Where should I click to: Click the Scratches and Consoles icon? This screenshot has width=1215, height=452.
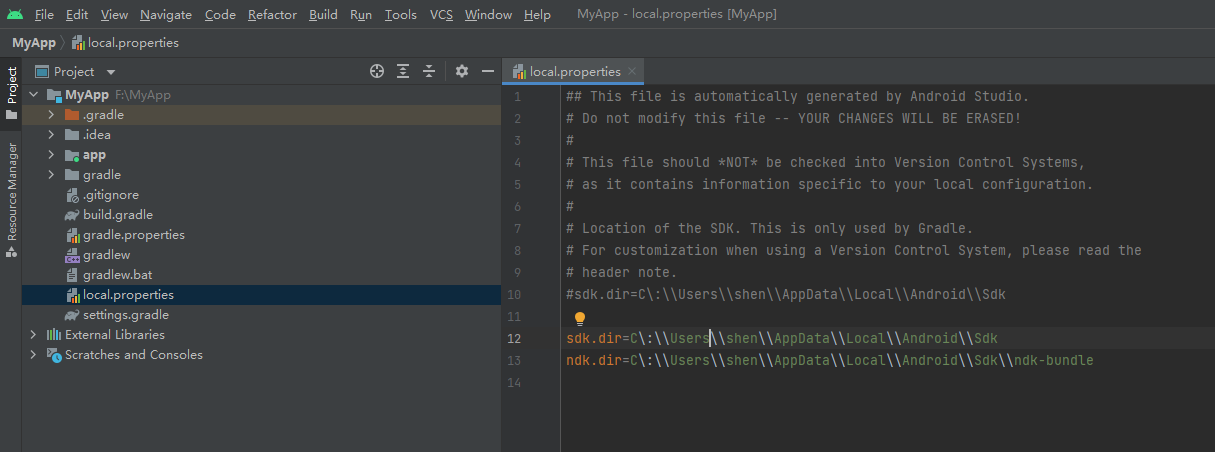click(x=54, y=355)
